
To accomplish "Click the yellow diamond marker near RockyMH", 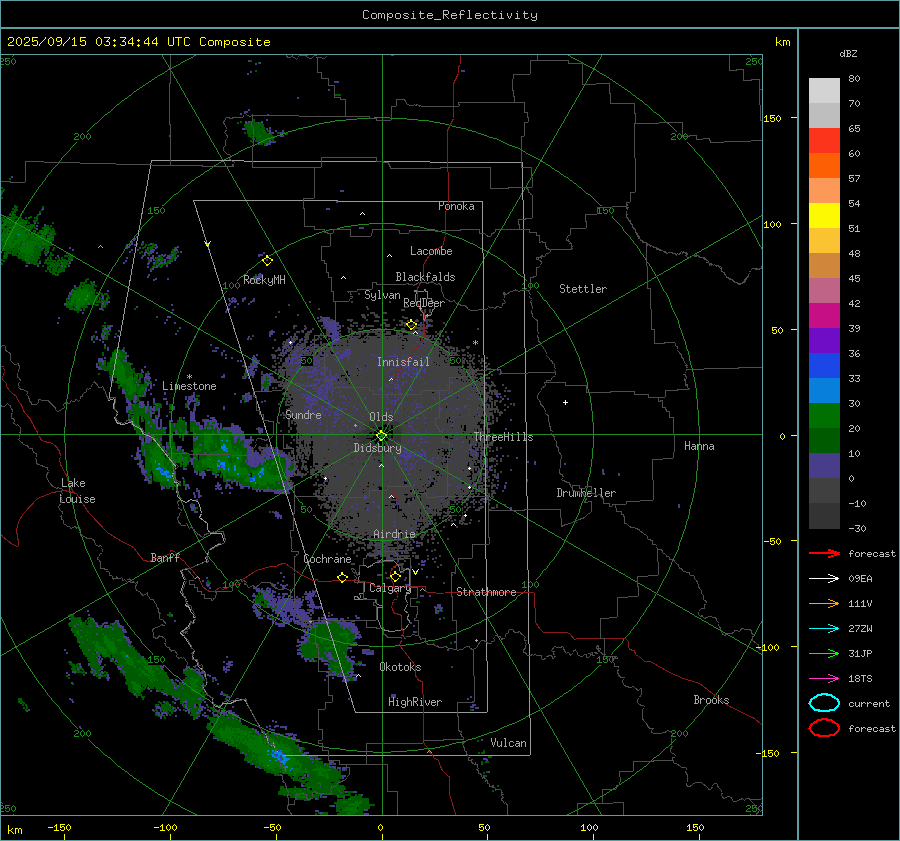I will (267, 261).
